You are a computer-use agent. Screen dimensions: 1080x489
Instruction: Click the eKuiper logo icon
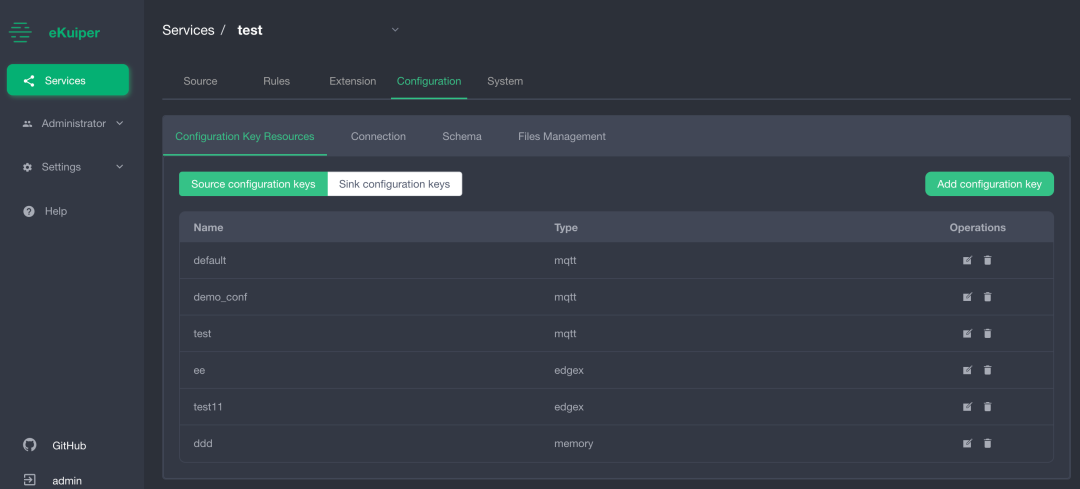(20, 32)
